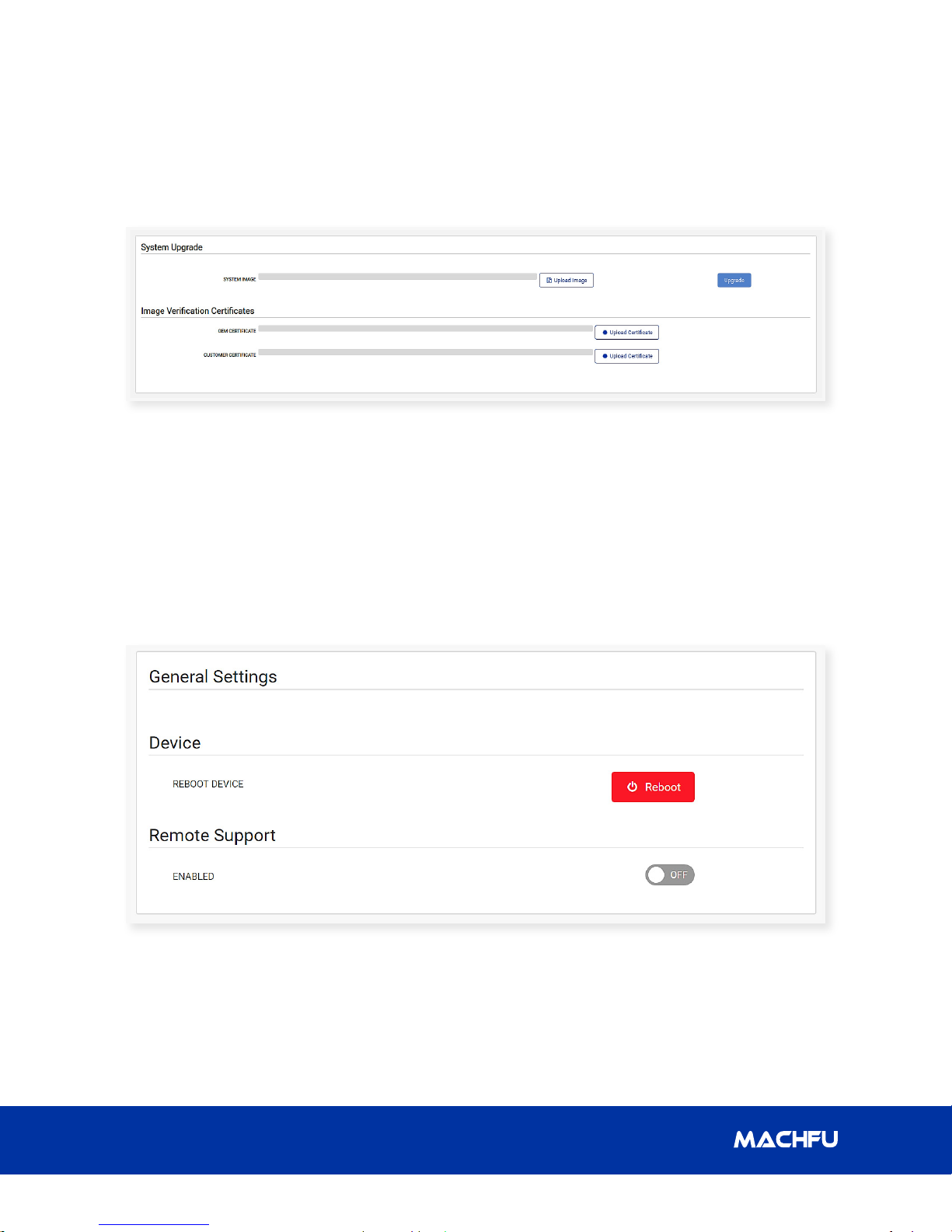The height and width of the screenshot is (1232, 952).
Task: Click the MACHFU logo in the footer
Action: tap(786, 1140)
